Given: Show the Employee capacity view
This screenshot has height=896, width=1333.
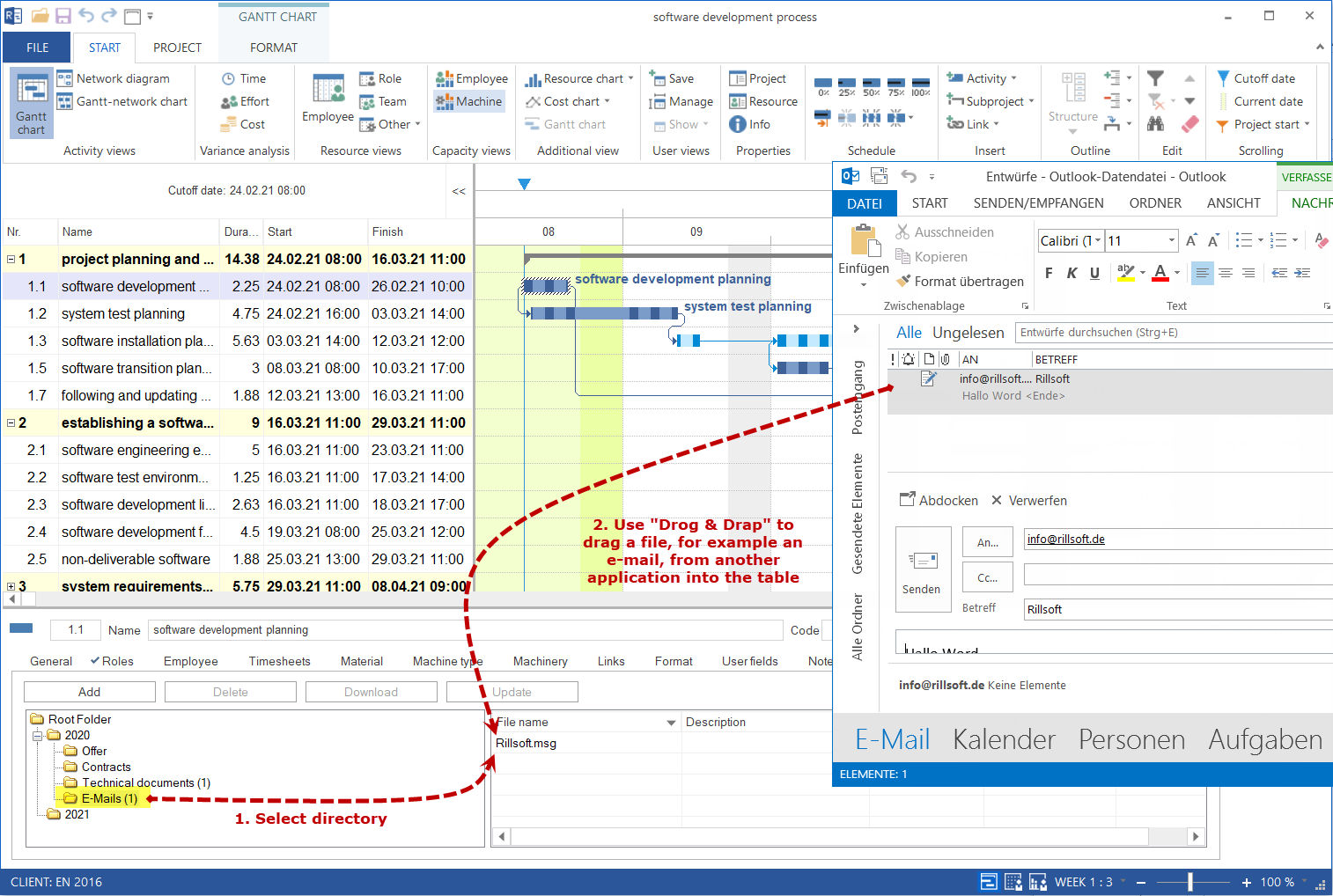Looking at the screenshot, I should (471, 78).
